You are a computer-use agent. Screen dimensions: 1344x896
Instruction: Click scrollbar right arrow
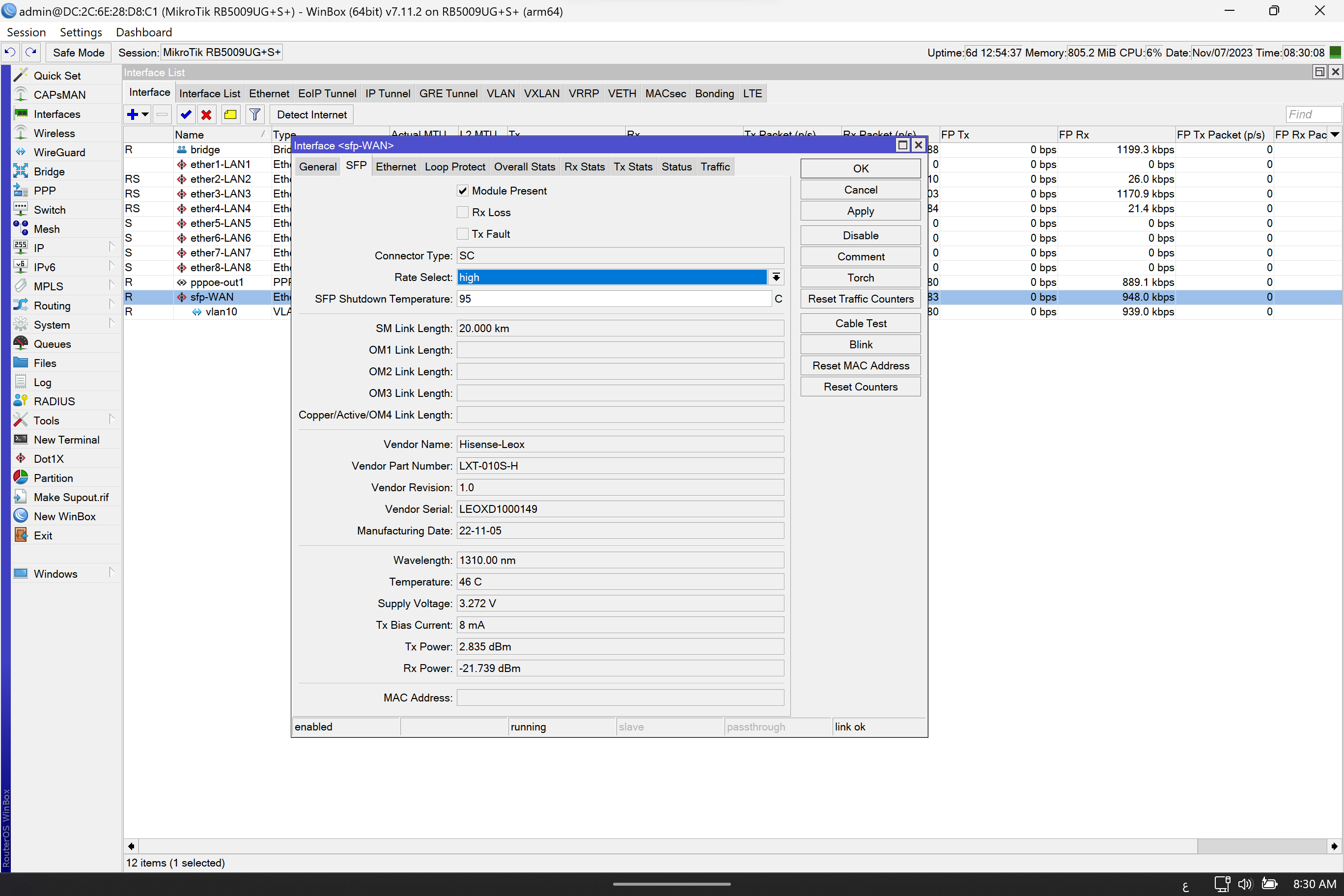1334,846
